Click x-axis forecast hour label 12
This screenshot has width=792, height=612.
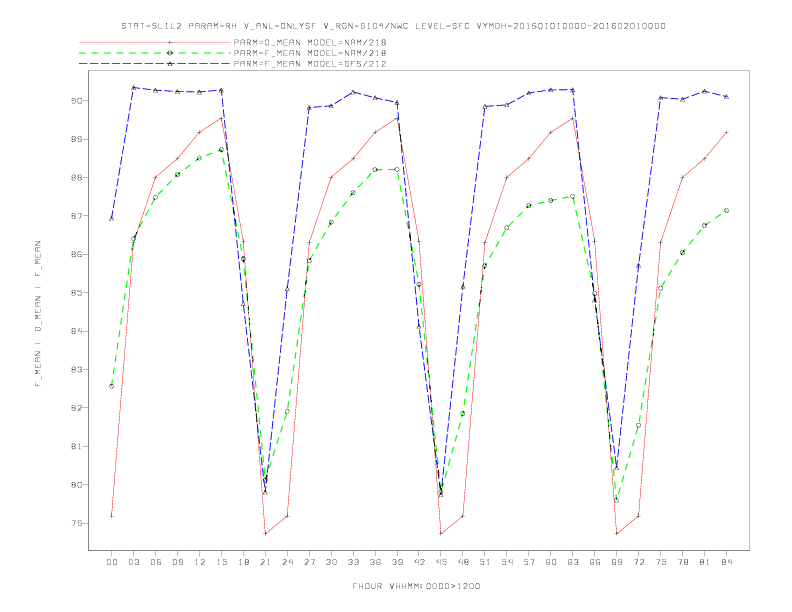point(200,562)
